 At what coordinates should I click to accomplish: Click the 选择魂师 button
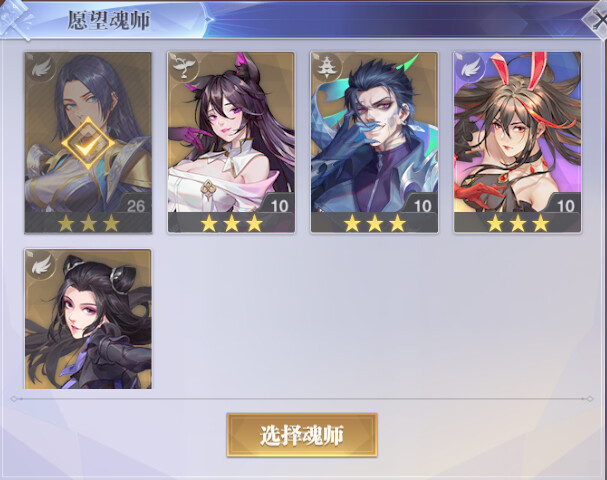coord(302,435)
